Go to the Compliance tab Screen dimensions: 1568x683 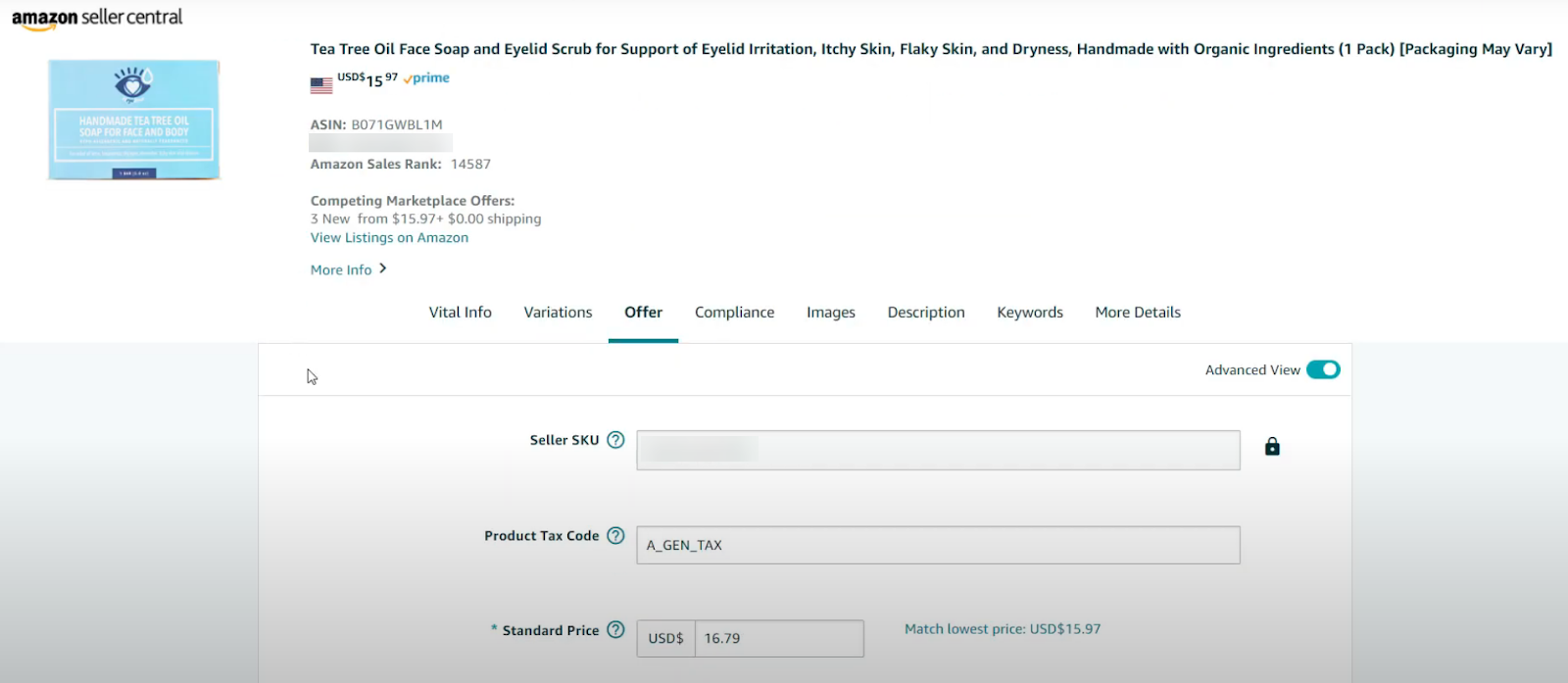tap(735, 313)
